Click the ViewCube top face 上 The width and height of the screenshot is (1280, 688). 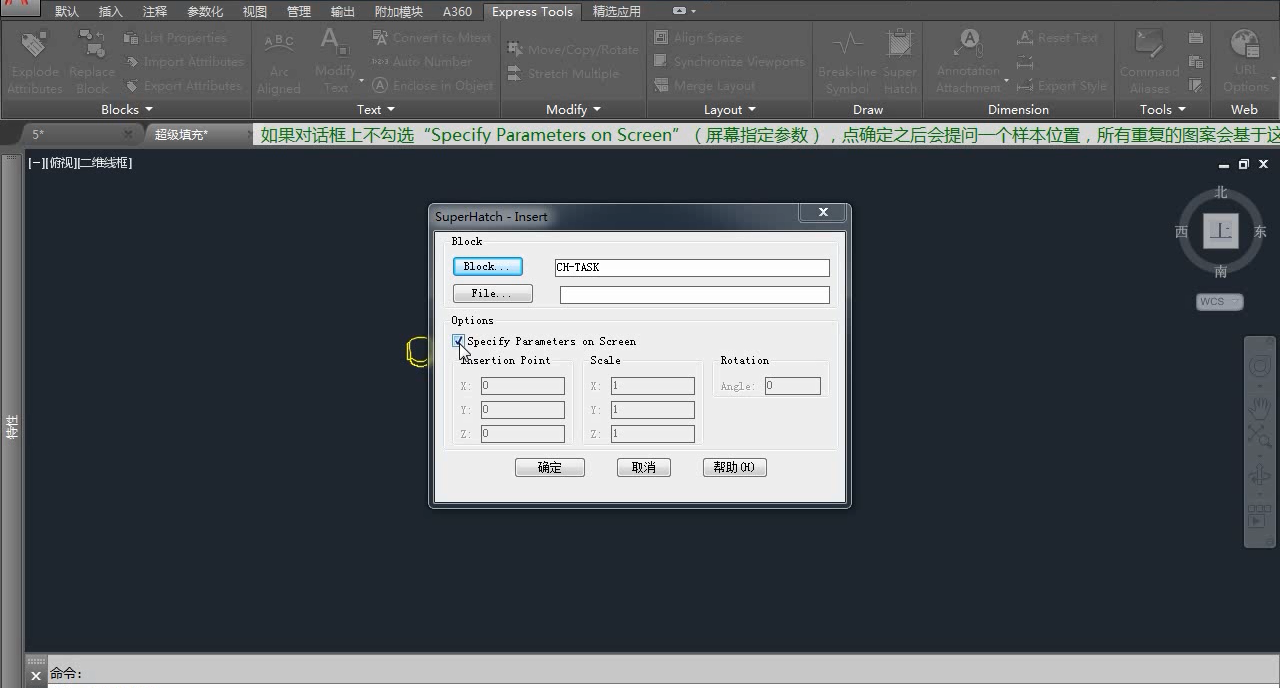coord(1221,231)
